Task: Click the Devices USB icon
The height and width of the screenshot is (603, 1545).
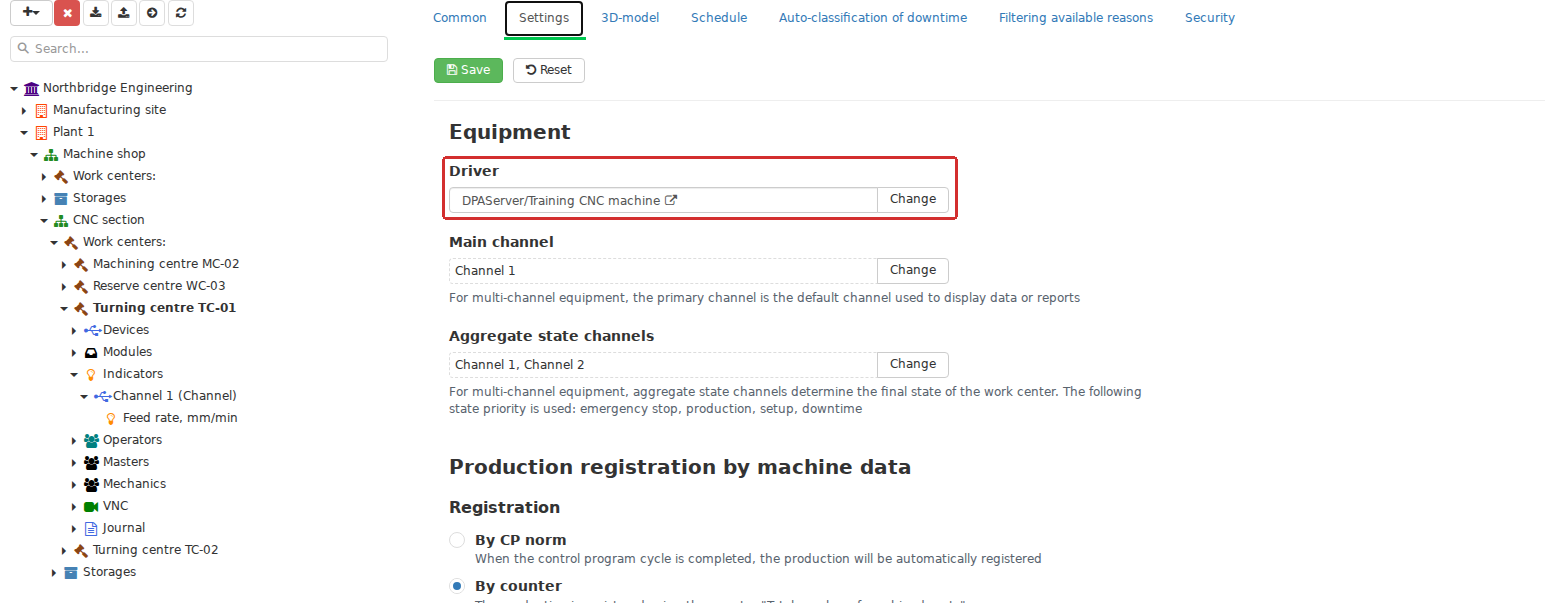Action: click(x=92, y=330)
